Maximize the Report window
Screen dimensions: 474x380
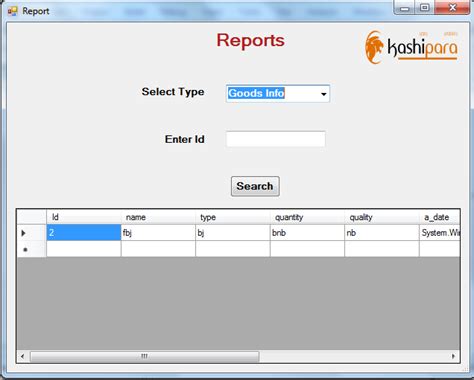point(424,8)
